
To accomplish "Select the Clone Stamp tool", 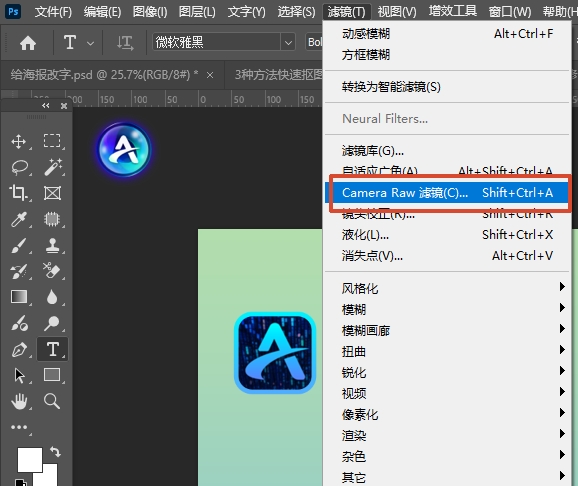I will (52, 245).
